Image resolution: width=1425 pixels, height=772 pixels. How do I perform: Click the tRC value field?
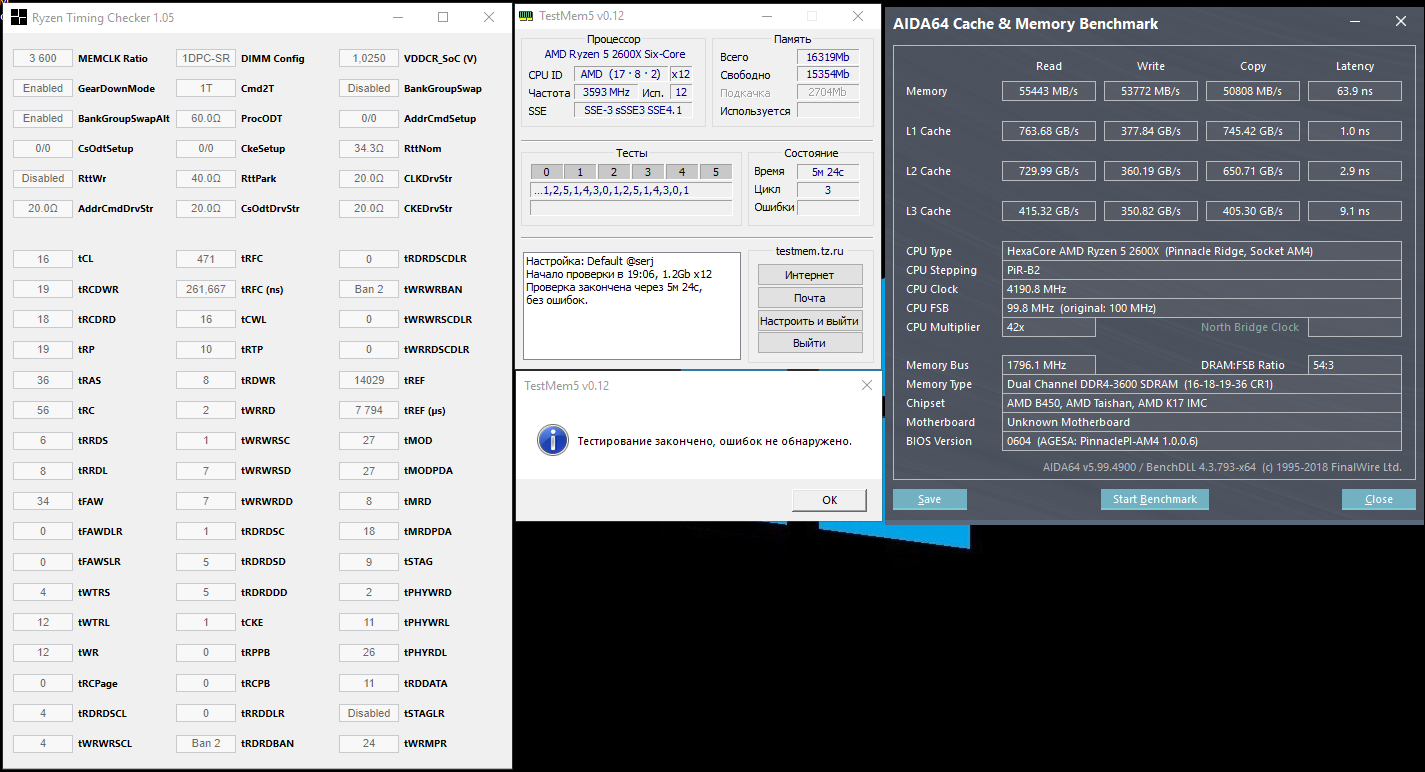(43, 410)
